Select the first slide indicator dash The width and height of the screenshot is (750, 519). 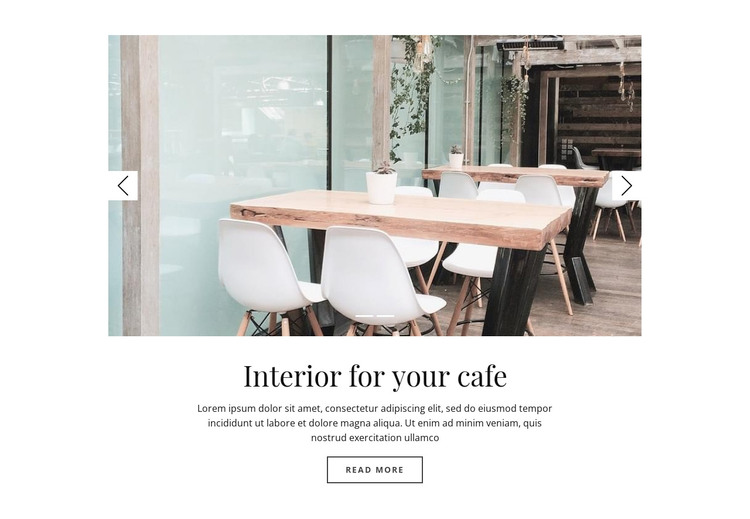(x=364, y=316)
